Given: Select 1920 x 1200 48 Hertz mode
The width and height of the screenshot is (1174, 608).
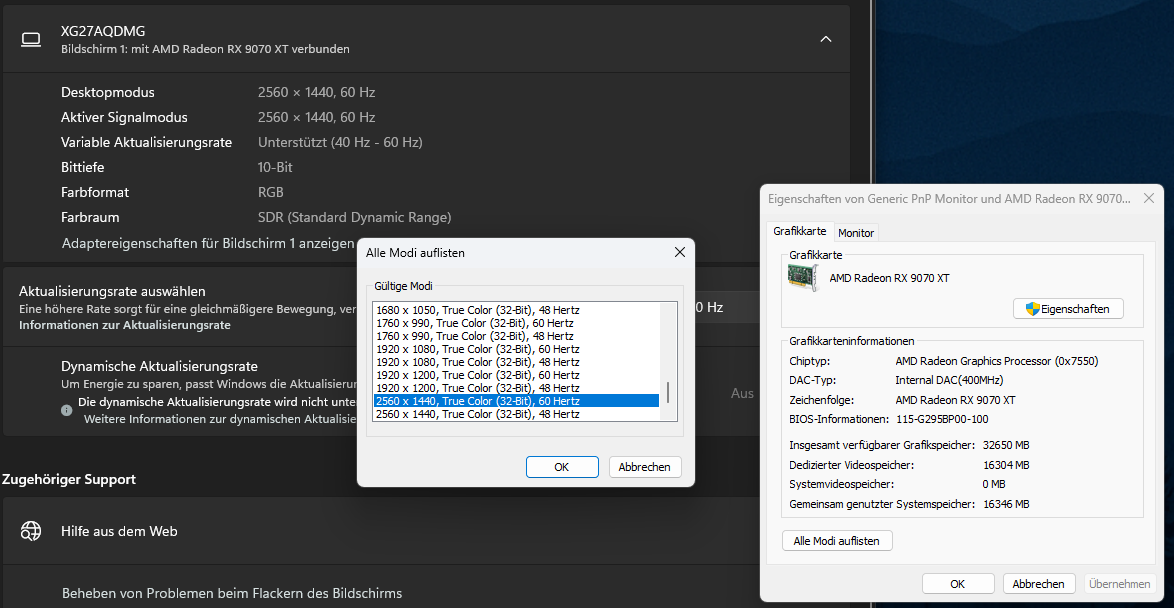Looking at the screenshot, I should (x=516, y=388).
